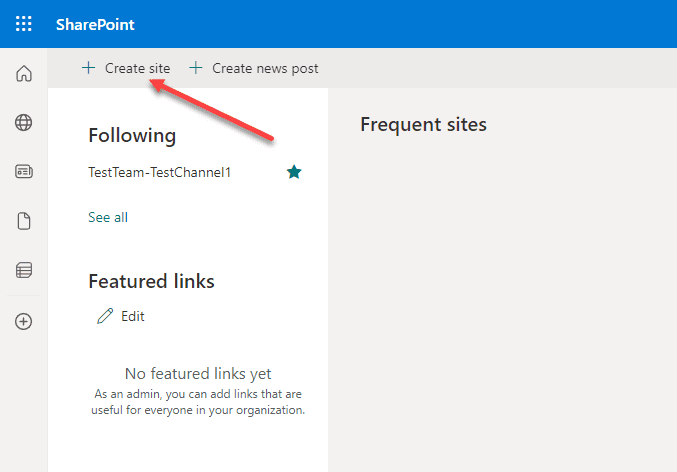677x472 pixels.
Task: Click the Following heading
Action: pos(132,136)
